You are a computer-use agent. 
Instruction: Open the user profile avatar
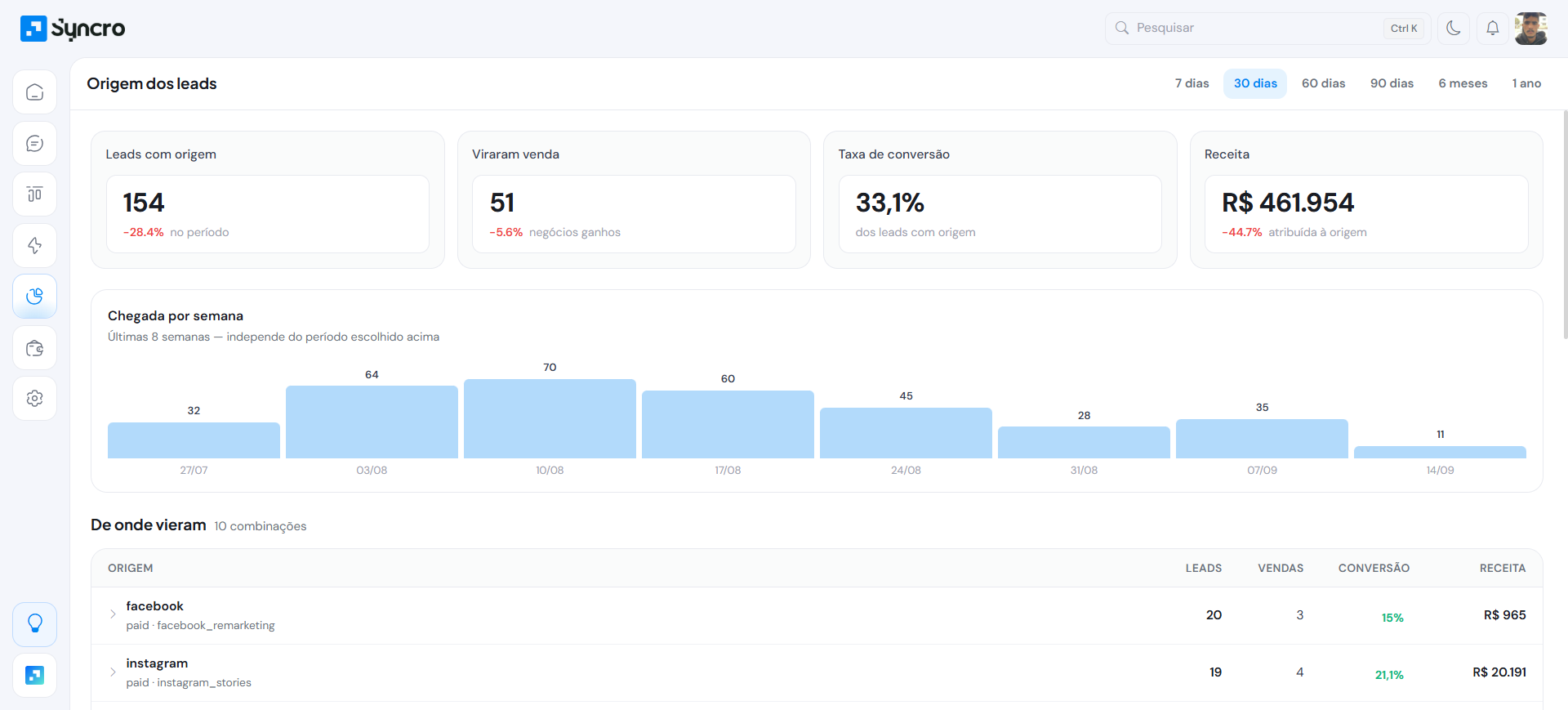click(1530, 28)
